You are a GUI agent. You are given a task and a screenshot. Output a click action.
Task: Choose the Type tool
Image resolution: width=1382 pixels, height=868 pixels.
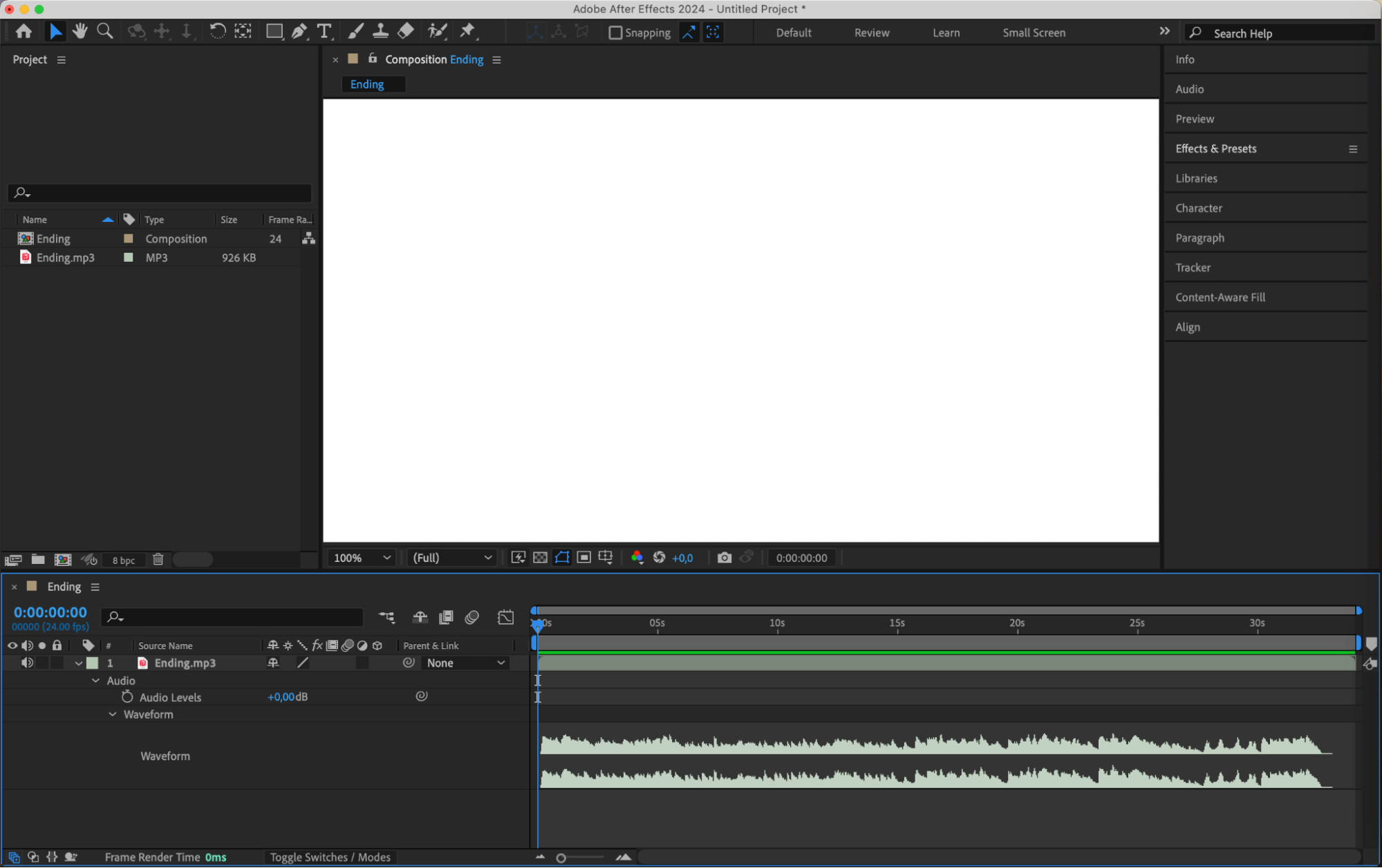tap(324, 31)
